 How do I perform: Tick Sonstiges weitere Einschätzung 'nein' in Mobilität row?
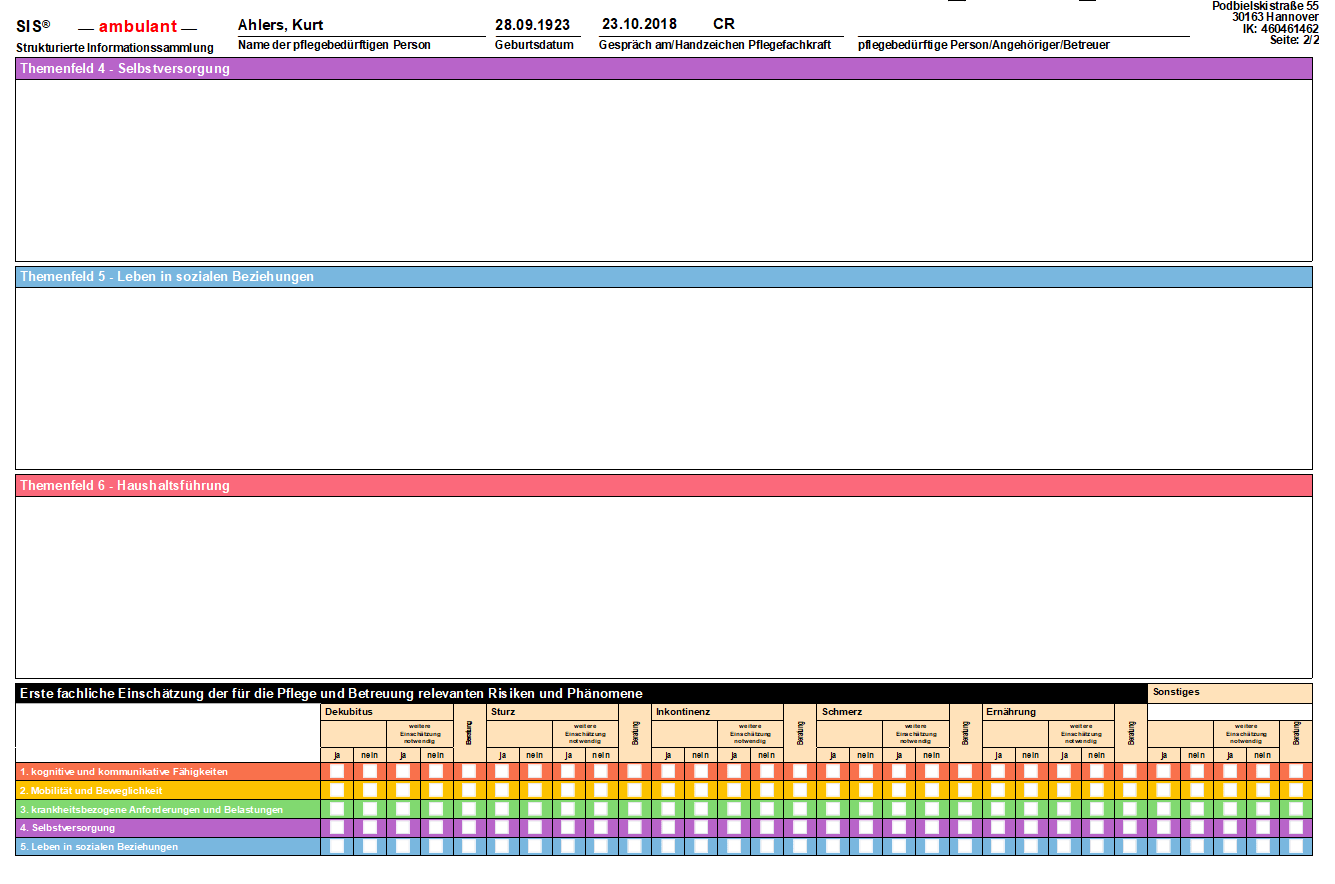tap(1263, 790)
